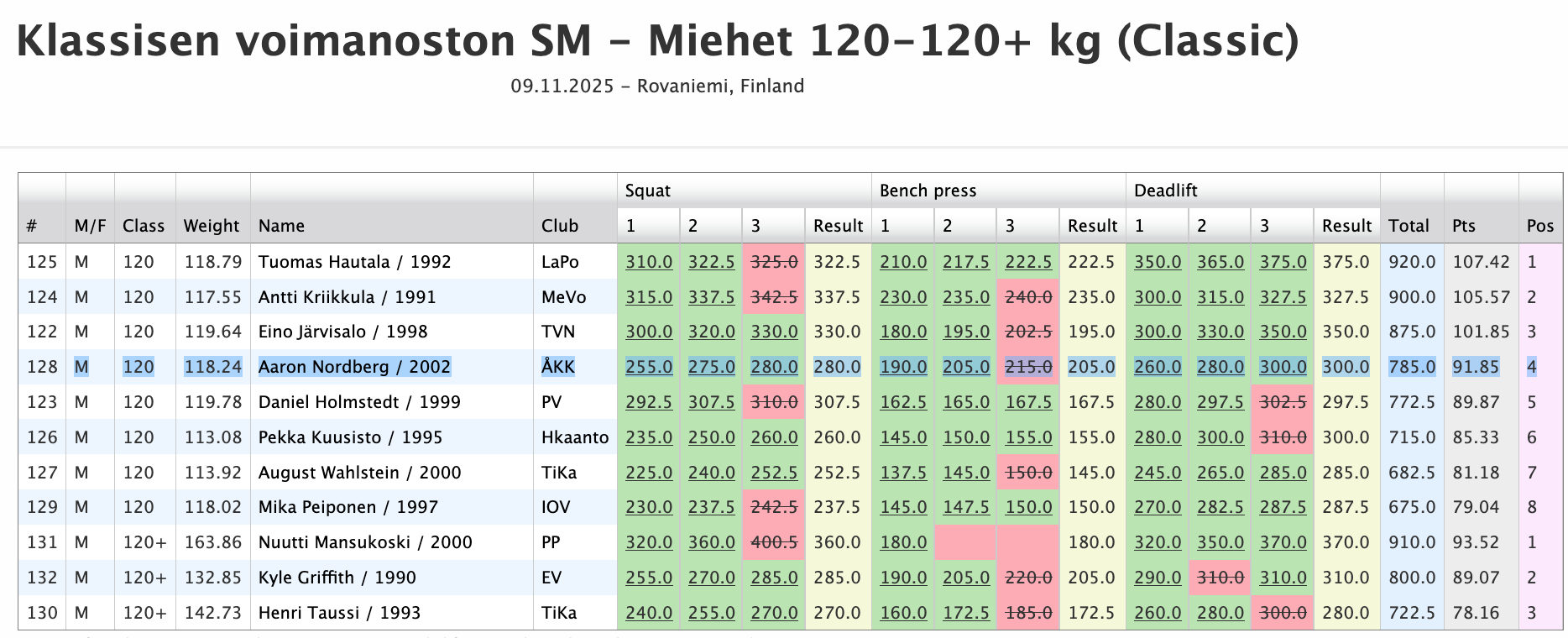Click the Club column header

point(559,226)
